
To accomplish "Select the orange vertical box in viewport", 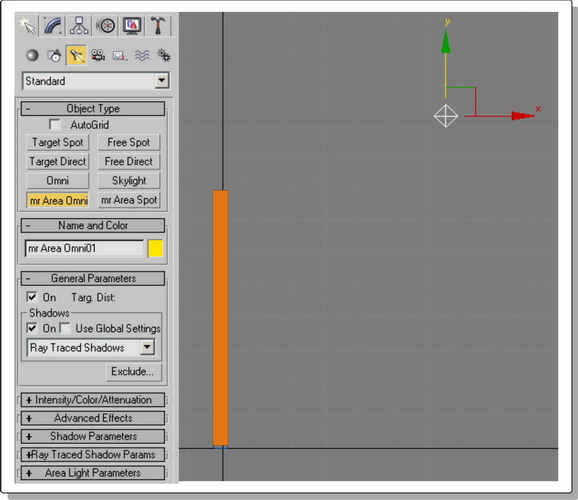I will click(x=220, y=318).
